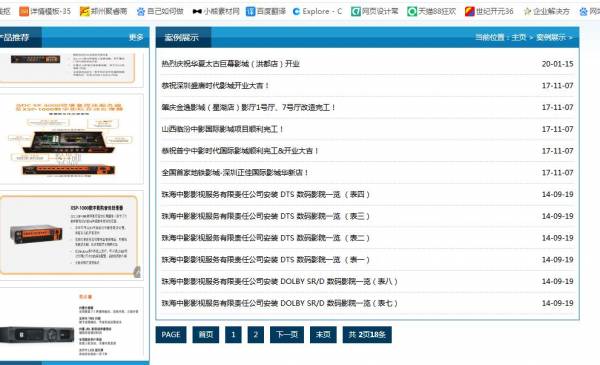This screenshot has width=600, height=365.
Task: Open the DOLBY SR/D 数码影院一览(表八) article
Action: click(x=280, y=282)
